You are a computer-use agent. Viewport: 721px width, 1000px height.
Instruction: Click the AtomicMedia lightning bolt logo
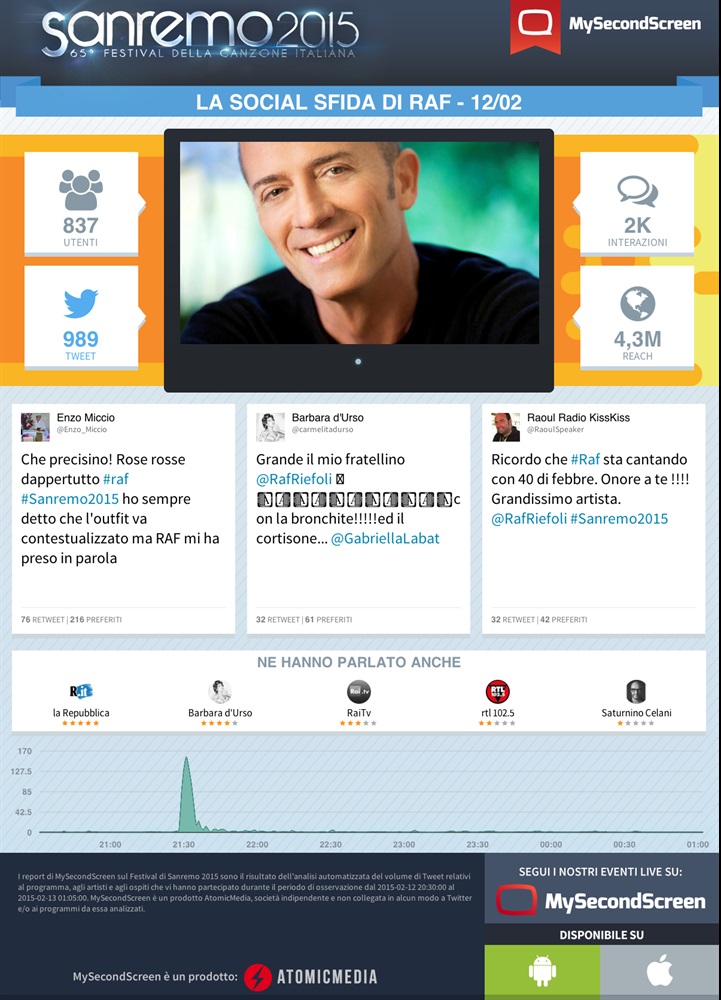(x=258, y=977)
